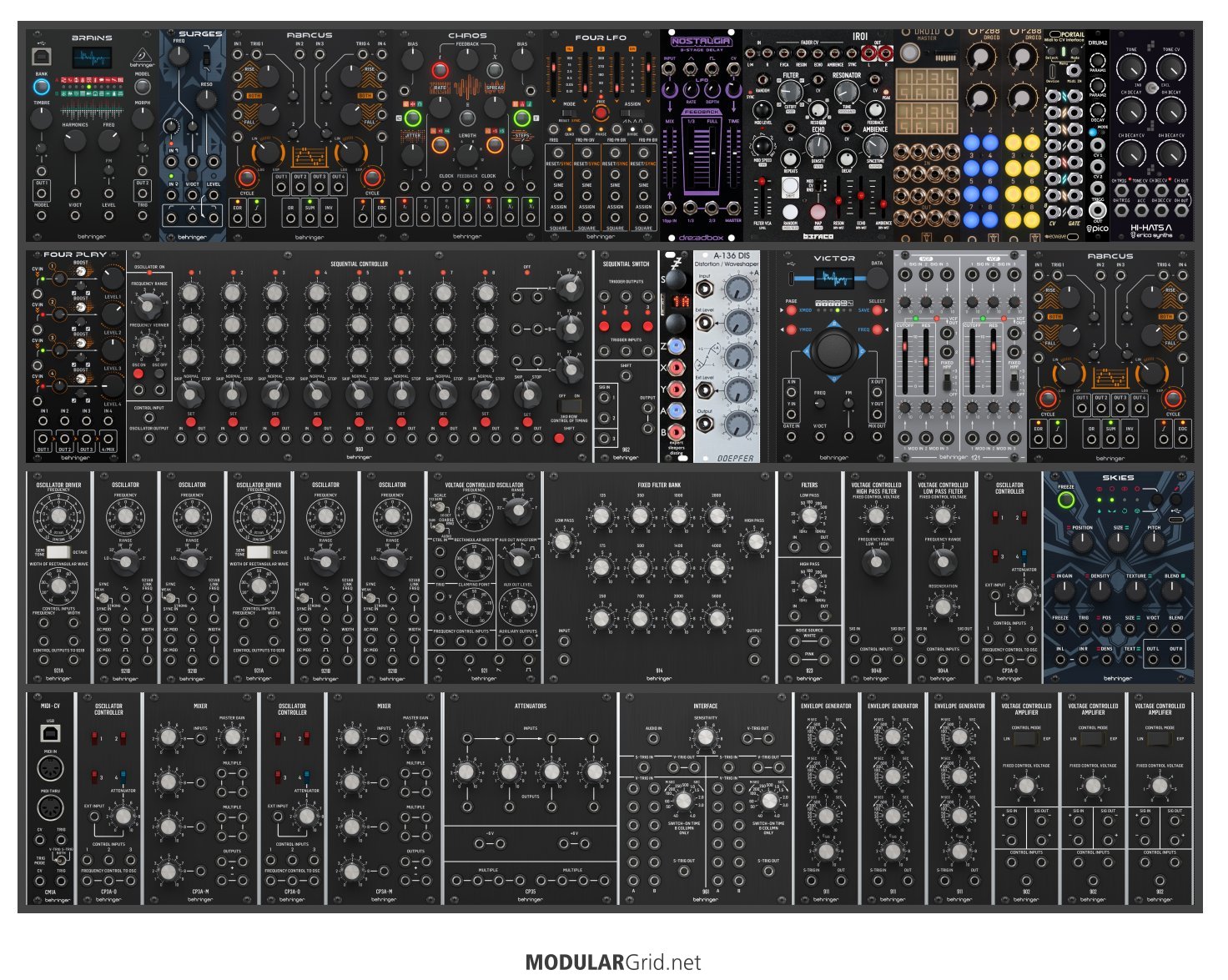Click the dreadbox logo on the Nostalgia module
Viewport: 1228px width, 980px height.
coord(701,237)
